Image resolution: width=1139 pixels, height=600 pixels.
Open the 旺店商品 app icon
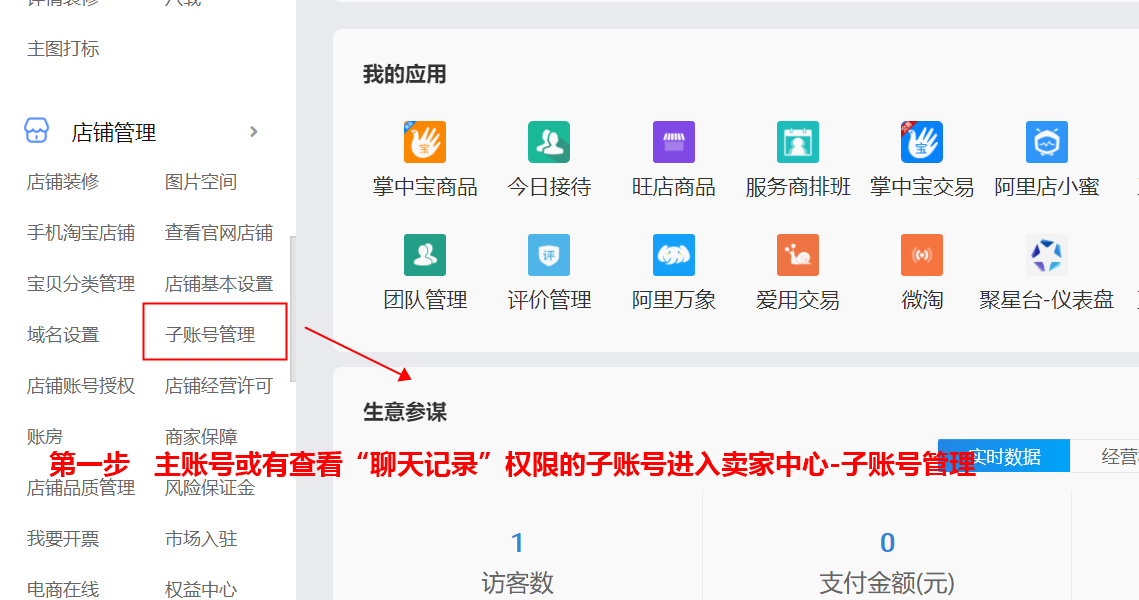[673, 142]
